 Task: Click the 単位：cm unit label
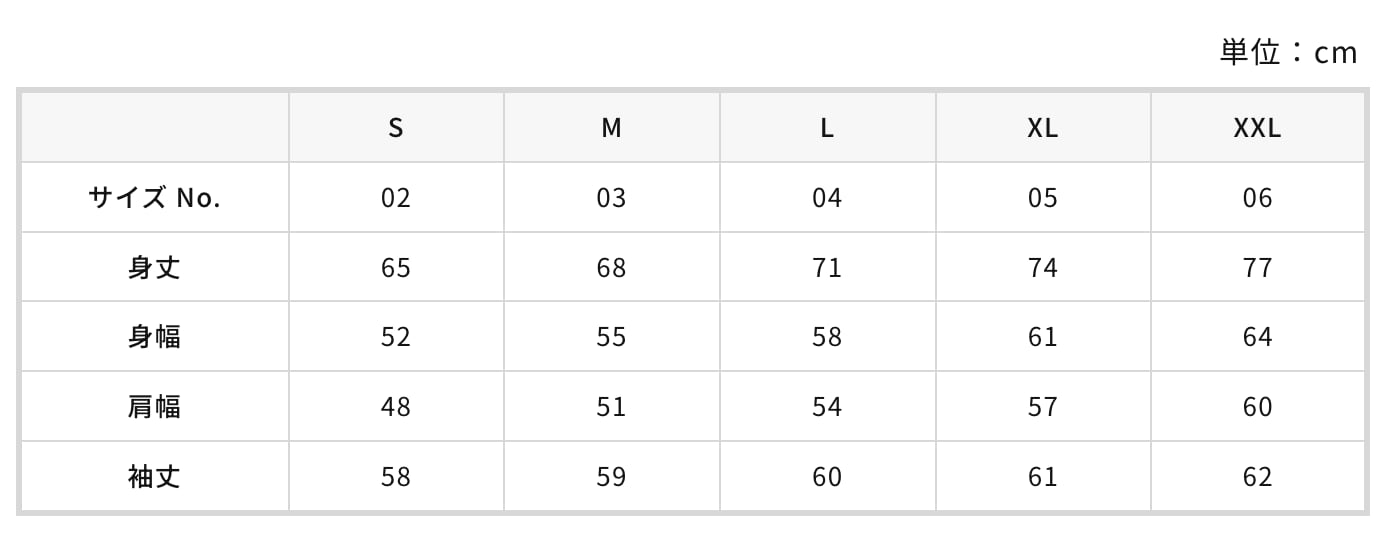[x=1288, y=52]
